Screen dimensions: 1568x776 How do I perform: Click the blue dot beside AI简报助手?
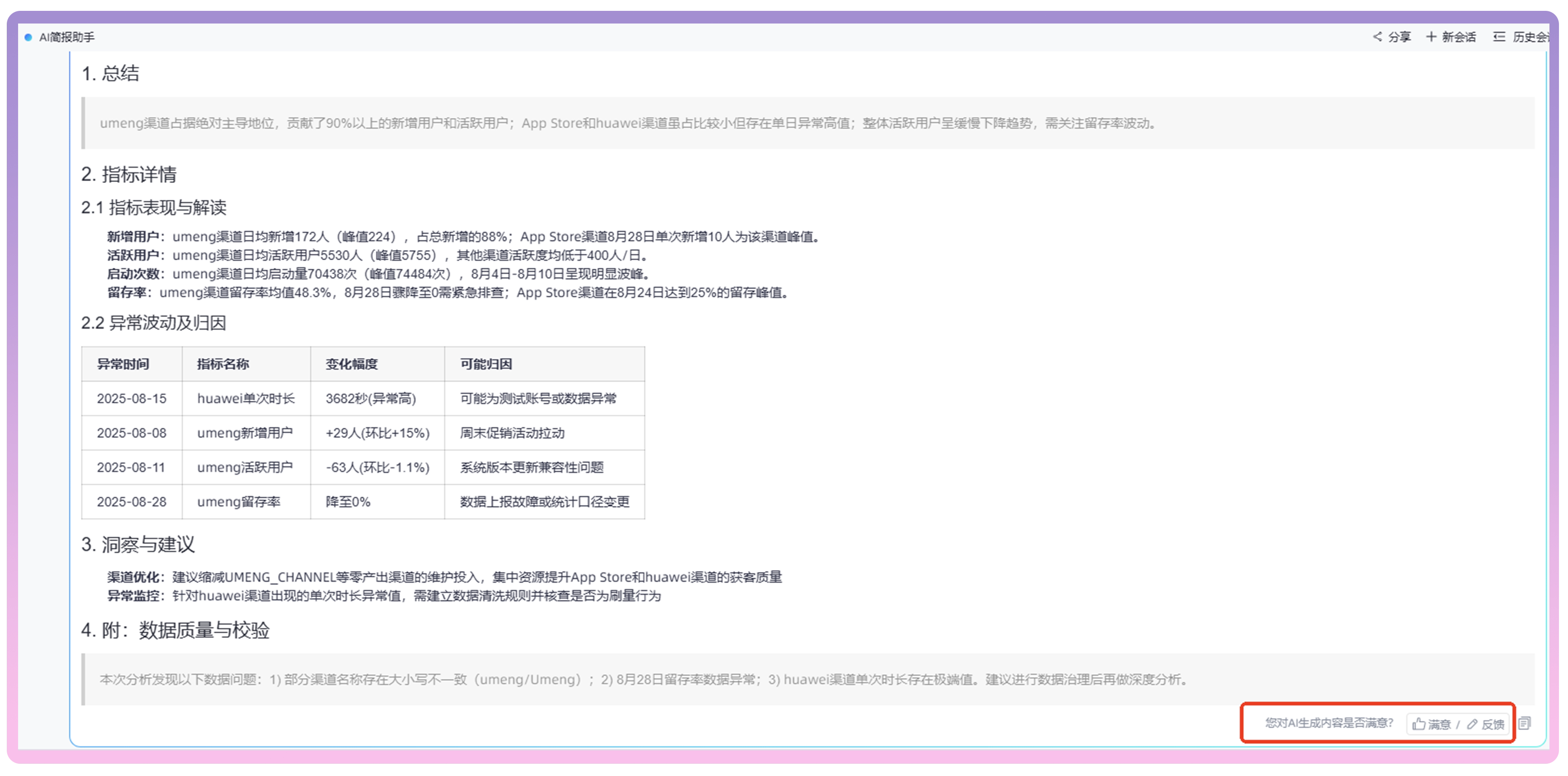coord(28,37)
